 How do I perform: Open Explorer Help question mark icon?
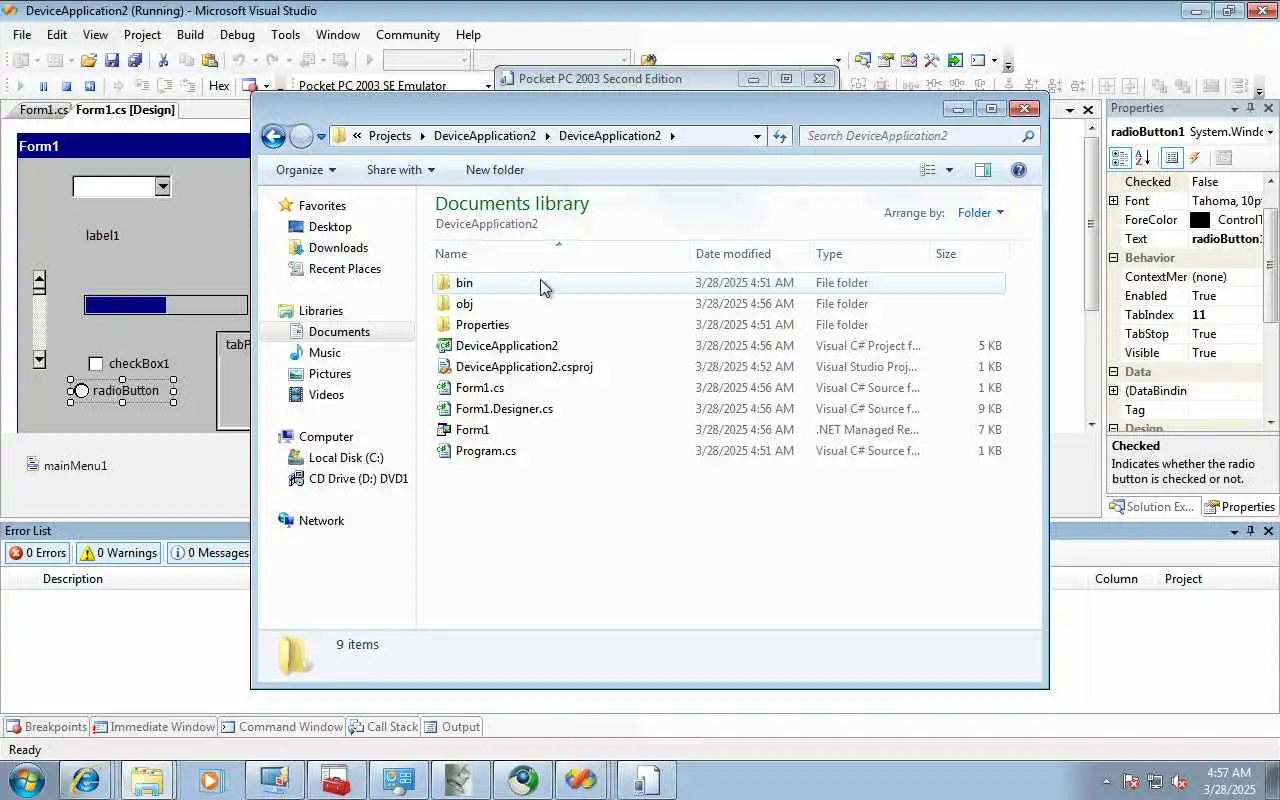1019,170
